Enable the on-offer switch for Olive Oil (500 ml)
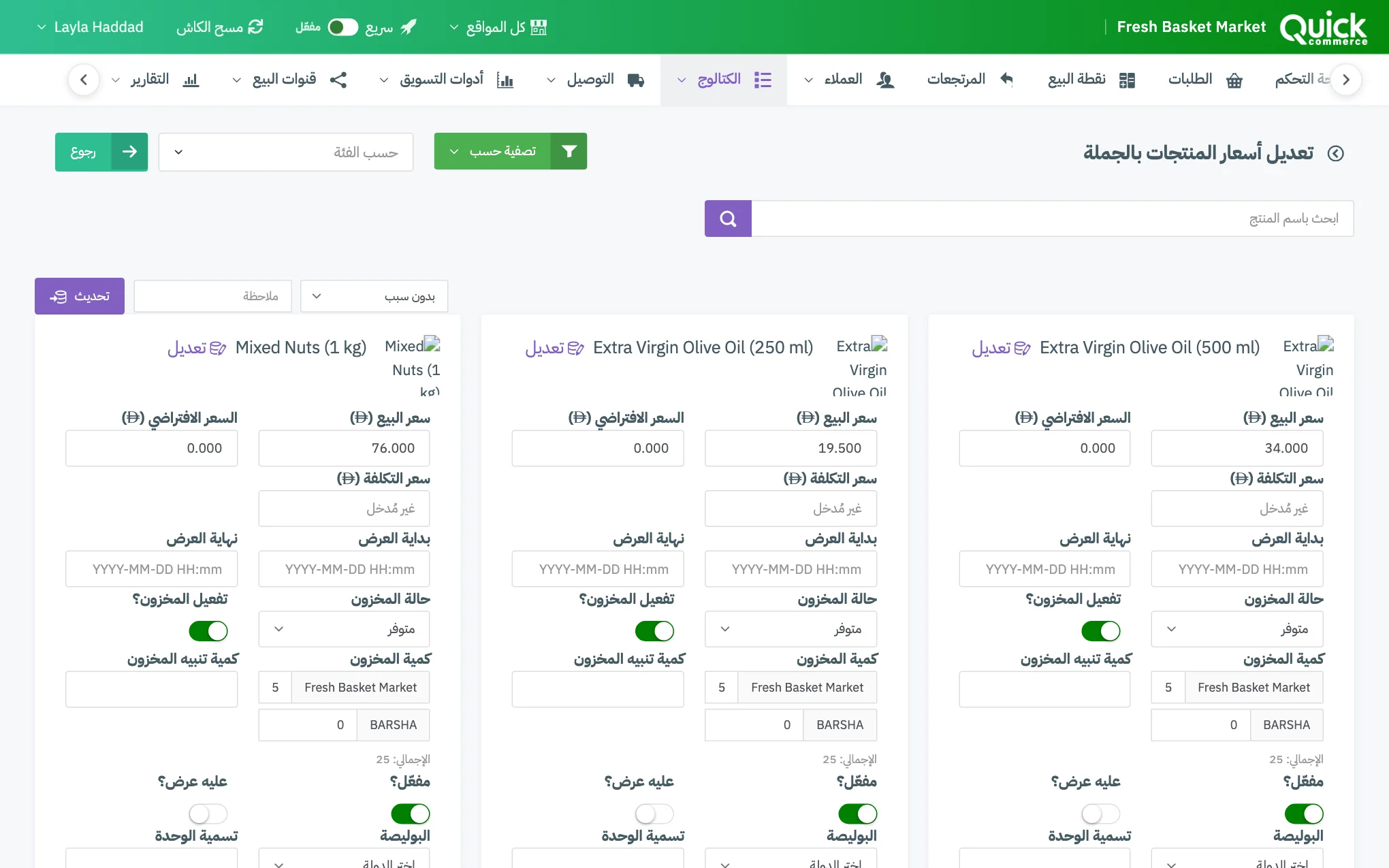 tap(1101, 814)
